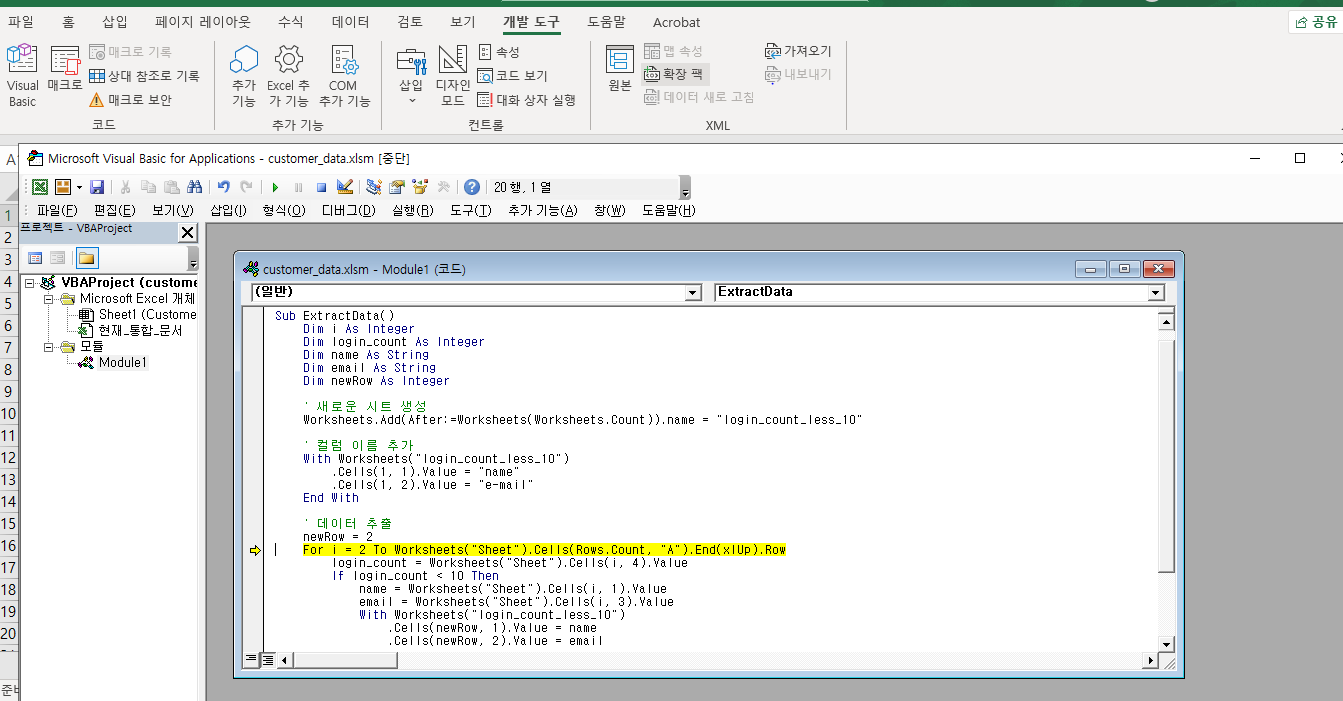Viewport: 1343px width, 701px height.
Task: Switch to Procedure View button at code window bottom
Action: click(252, 660)
